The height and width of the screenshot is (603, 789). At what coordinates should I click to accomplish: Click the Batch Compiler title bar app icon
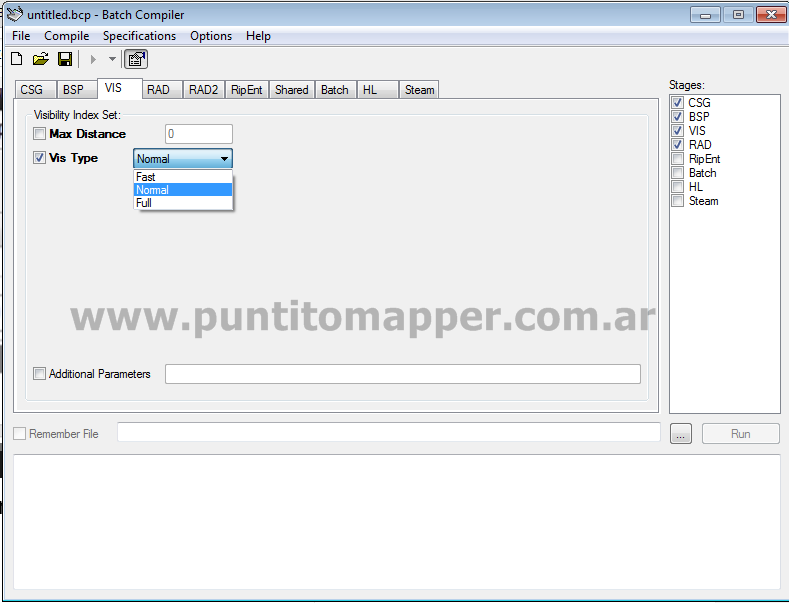coord(15,14)
